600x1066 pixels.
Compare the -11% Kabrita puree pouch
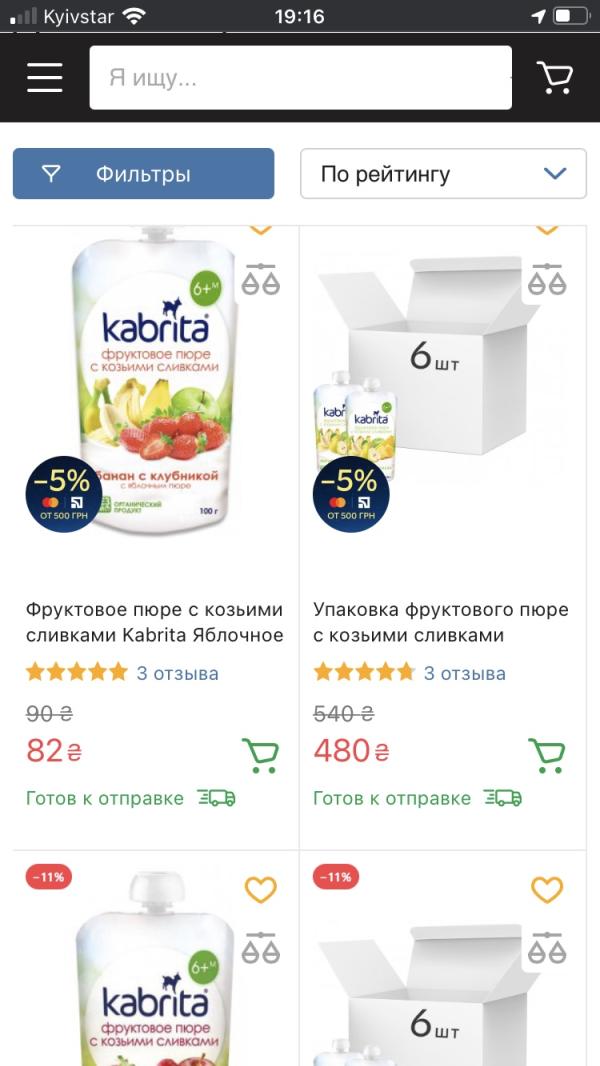click(x=261, y=948)
